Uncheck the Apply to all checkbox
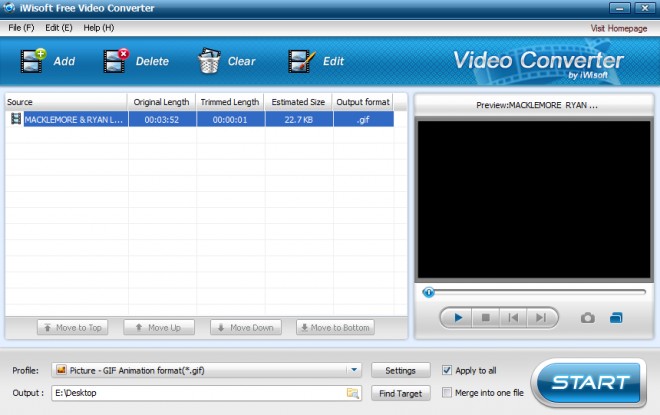Viewport: 660px width, 415px height. point(447,369)
